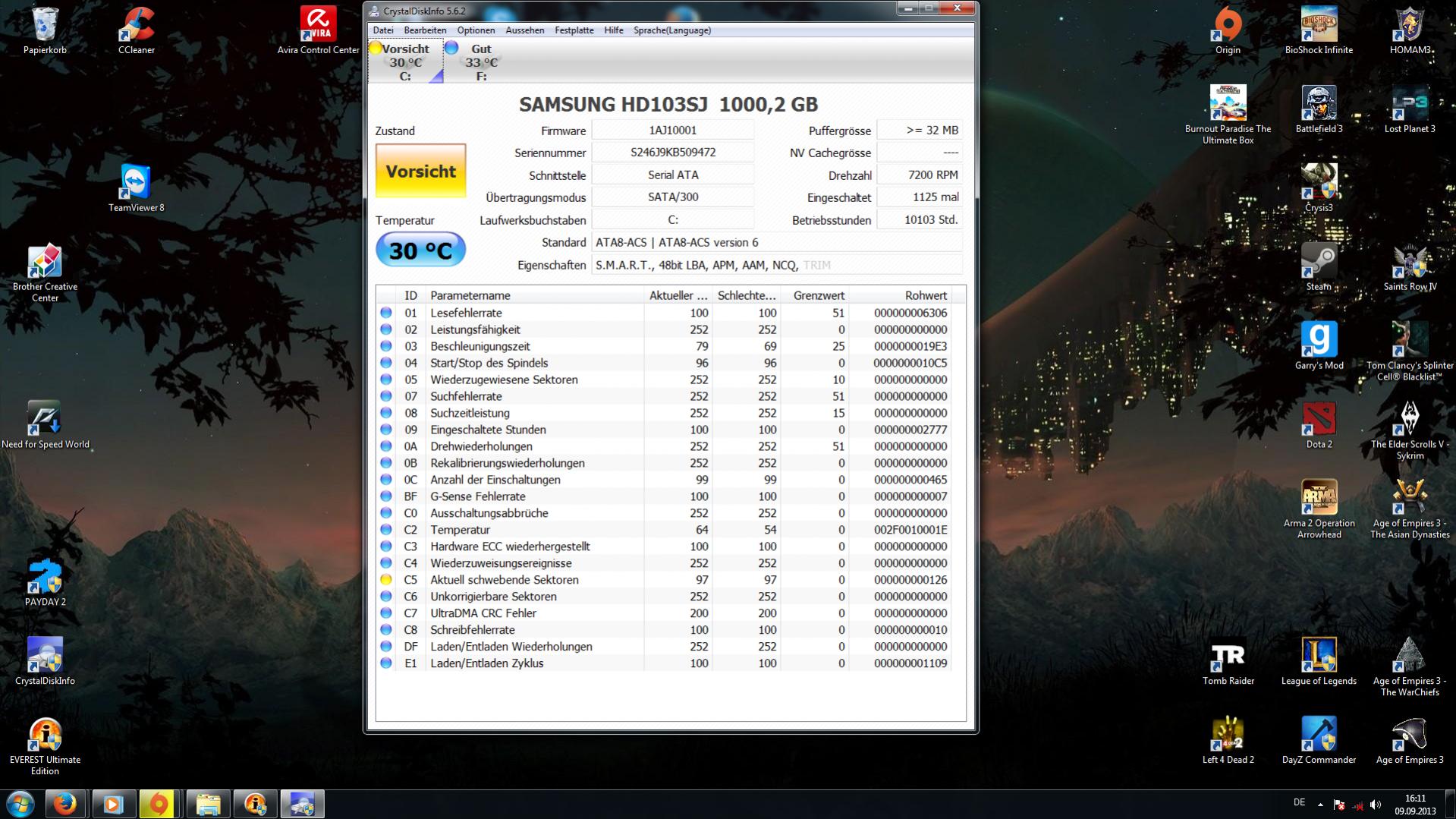The image size is (1456, 819).
Task: Open the Optionen menu
Action: (476, 30)
